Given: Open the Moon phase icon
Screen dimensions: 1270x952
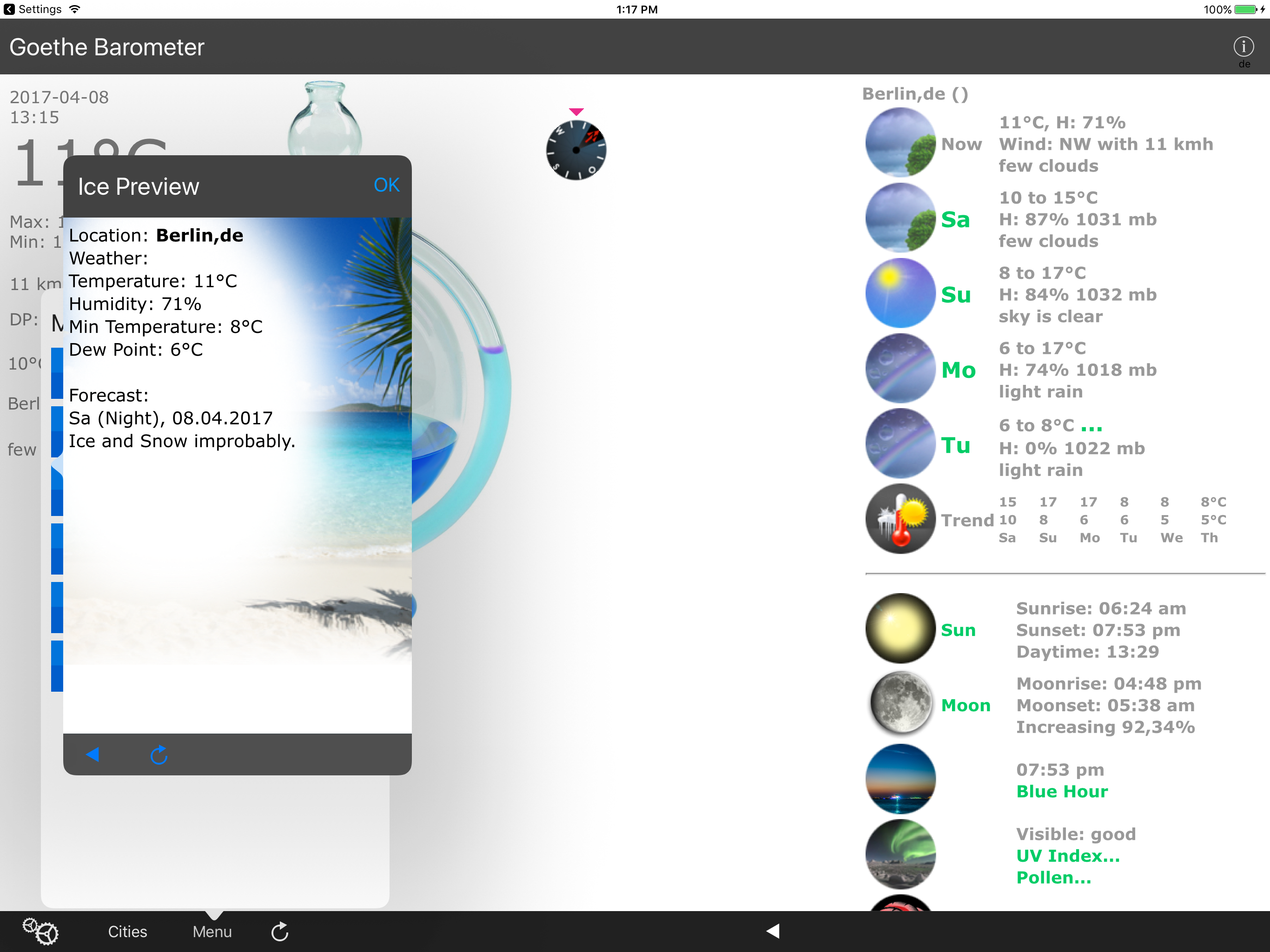Looking at the screenshot, I should click(900, 704).
